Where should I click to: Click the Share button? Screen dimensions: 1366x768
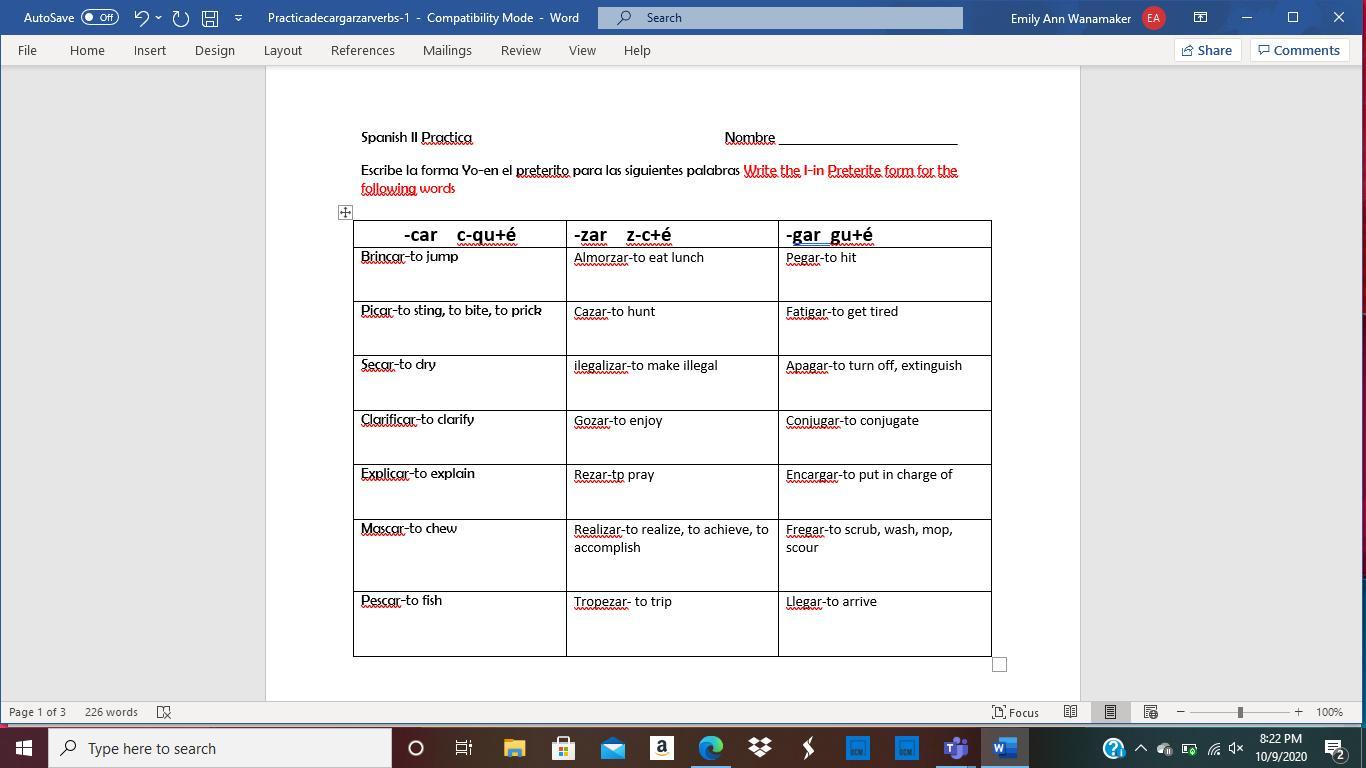point(1207,50)
